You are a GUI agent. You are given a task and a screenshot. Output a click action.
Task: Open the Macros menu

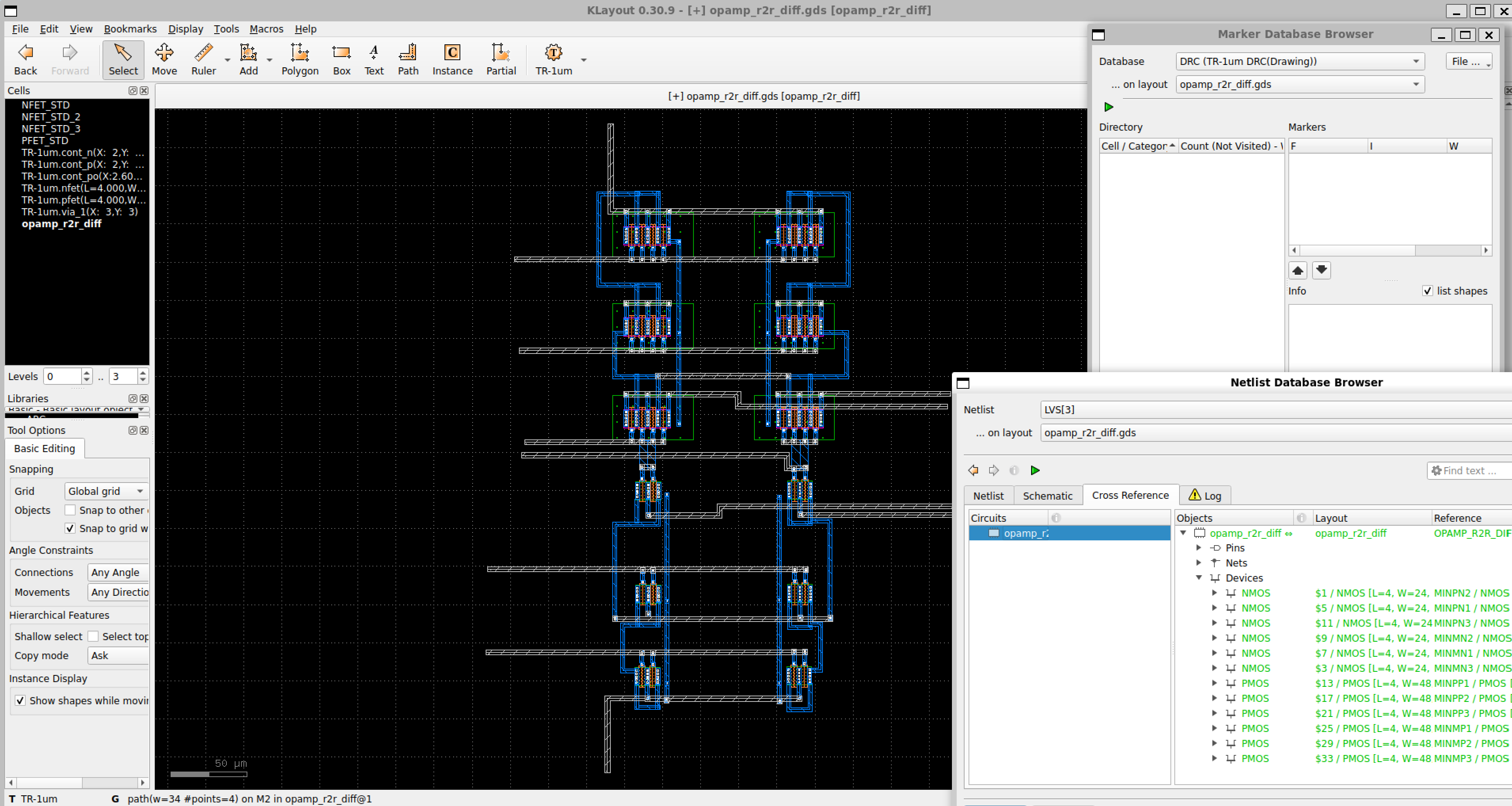tap(266, 29)
